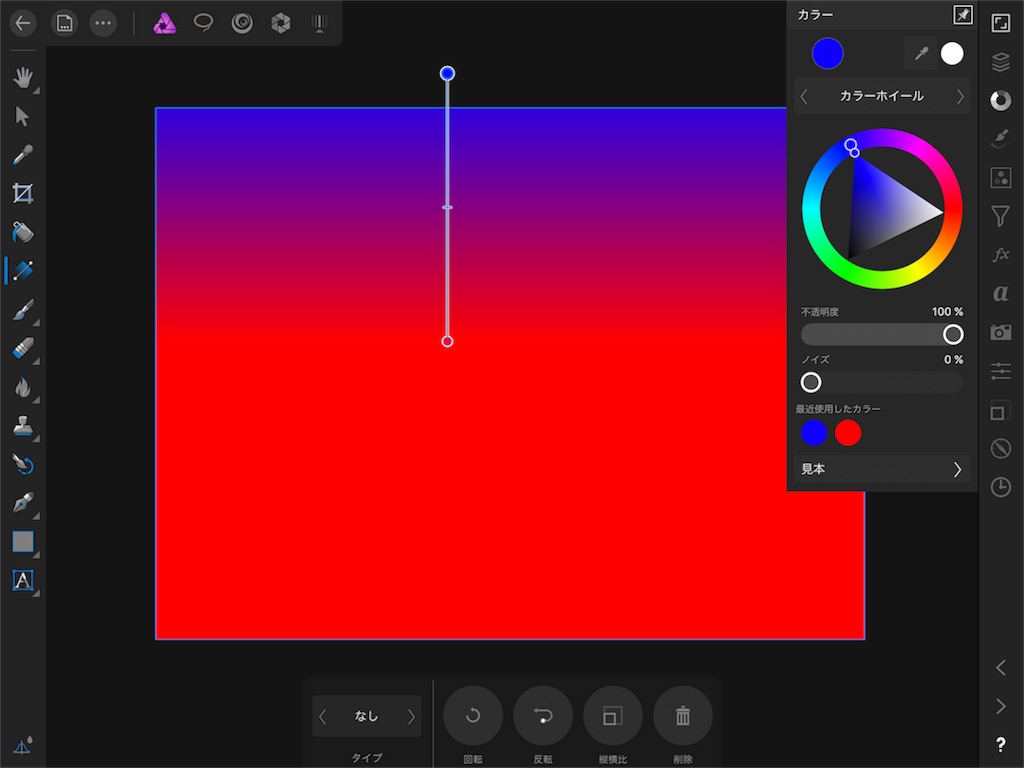Select the Gradient tool
Viewport: 1024px width, 768px height.
[x=23, y=270]
